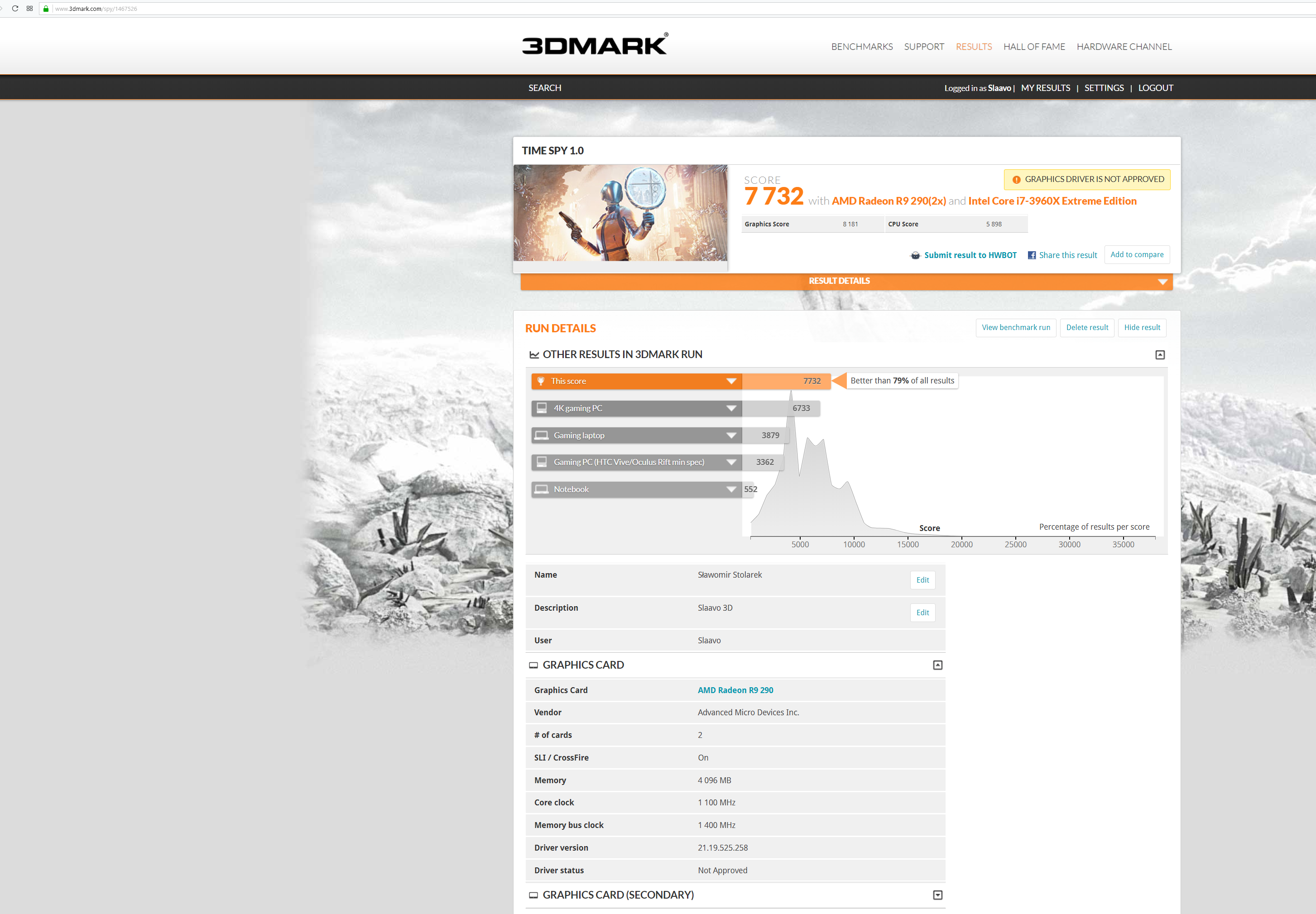The height and width of the screenshot is (914, 1316).
Task: Click the Not Approved driver status value
Action: [722, 871]
